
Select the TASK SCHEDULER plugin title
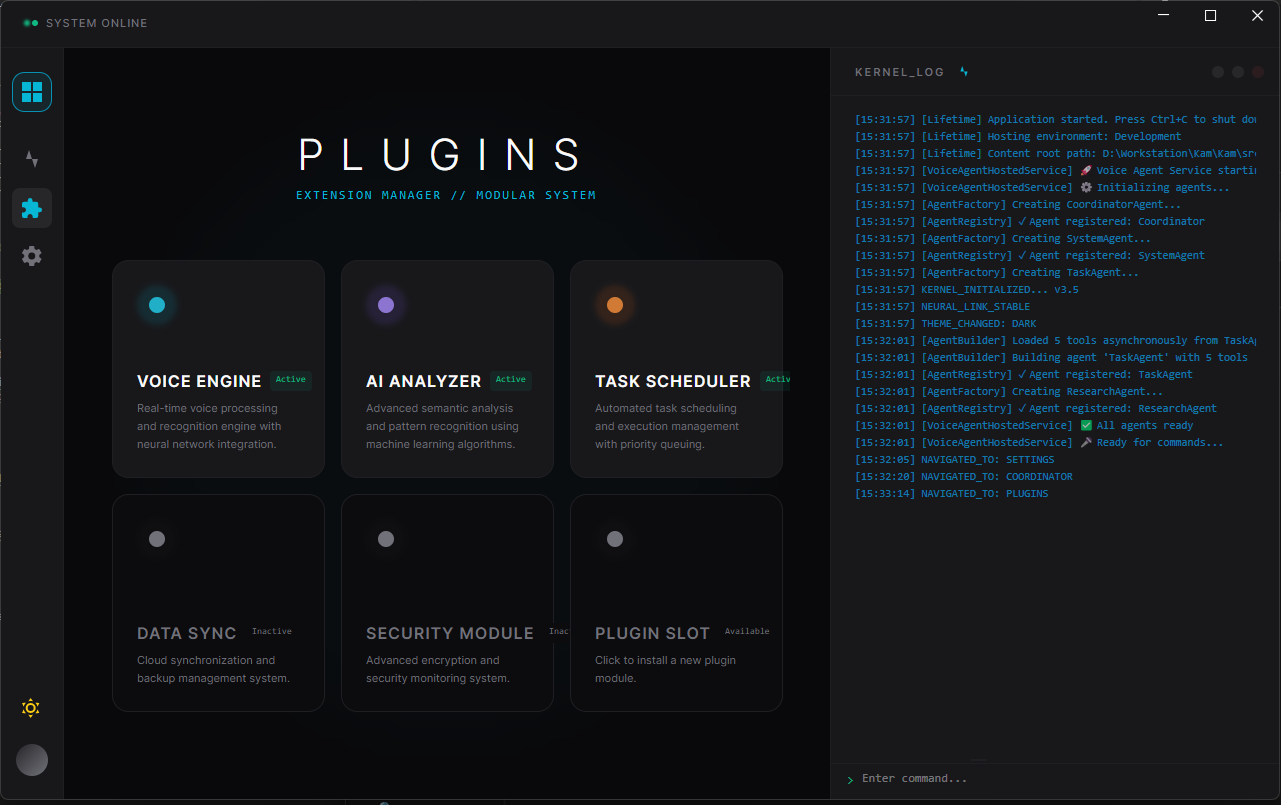click(673, 381)
